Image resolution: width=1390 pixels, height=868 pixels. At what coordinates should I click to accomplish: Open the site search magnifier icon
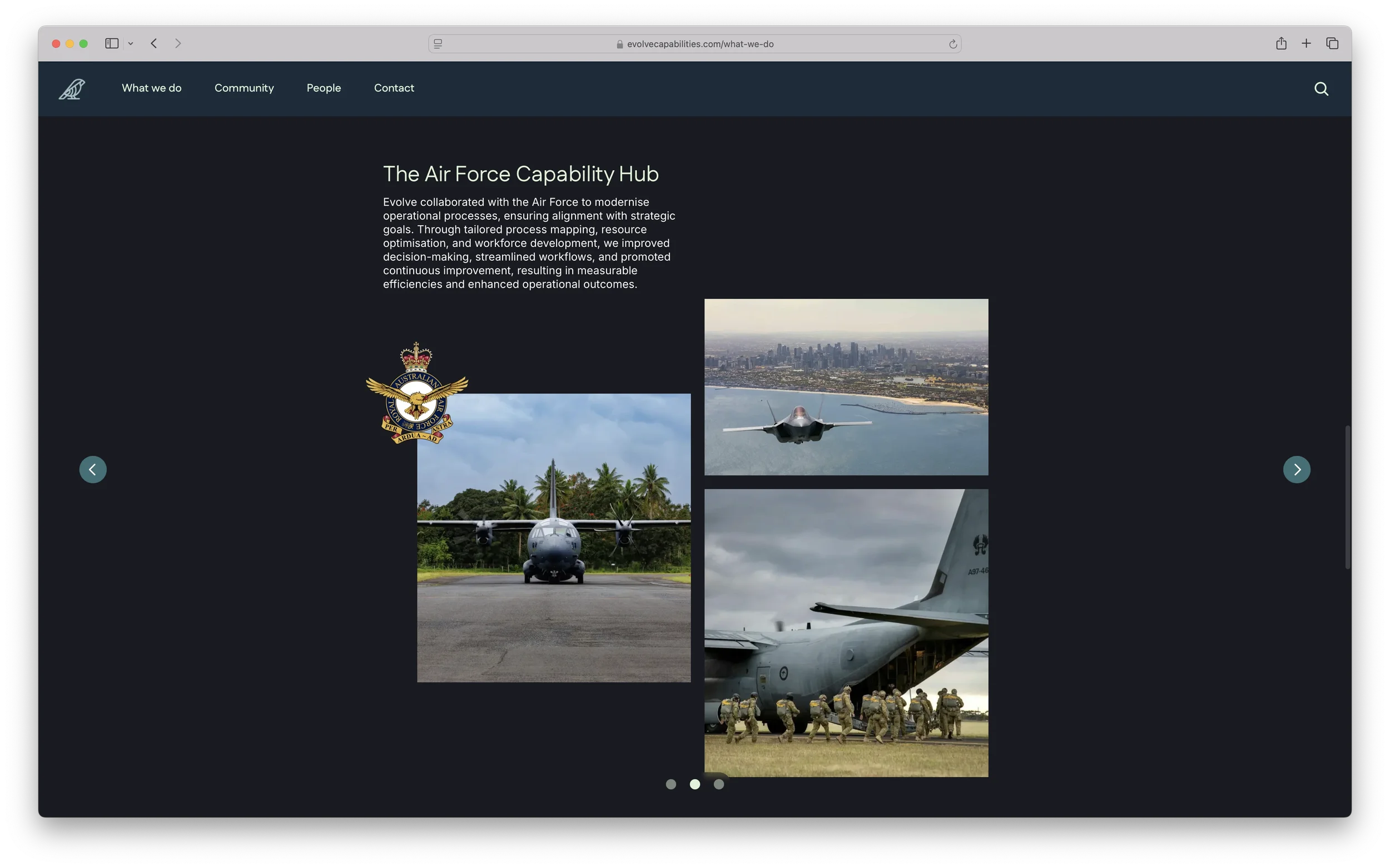[1321, 89]
